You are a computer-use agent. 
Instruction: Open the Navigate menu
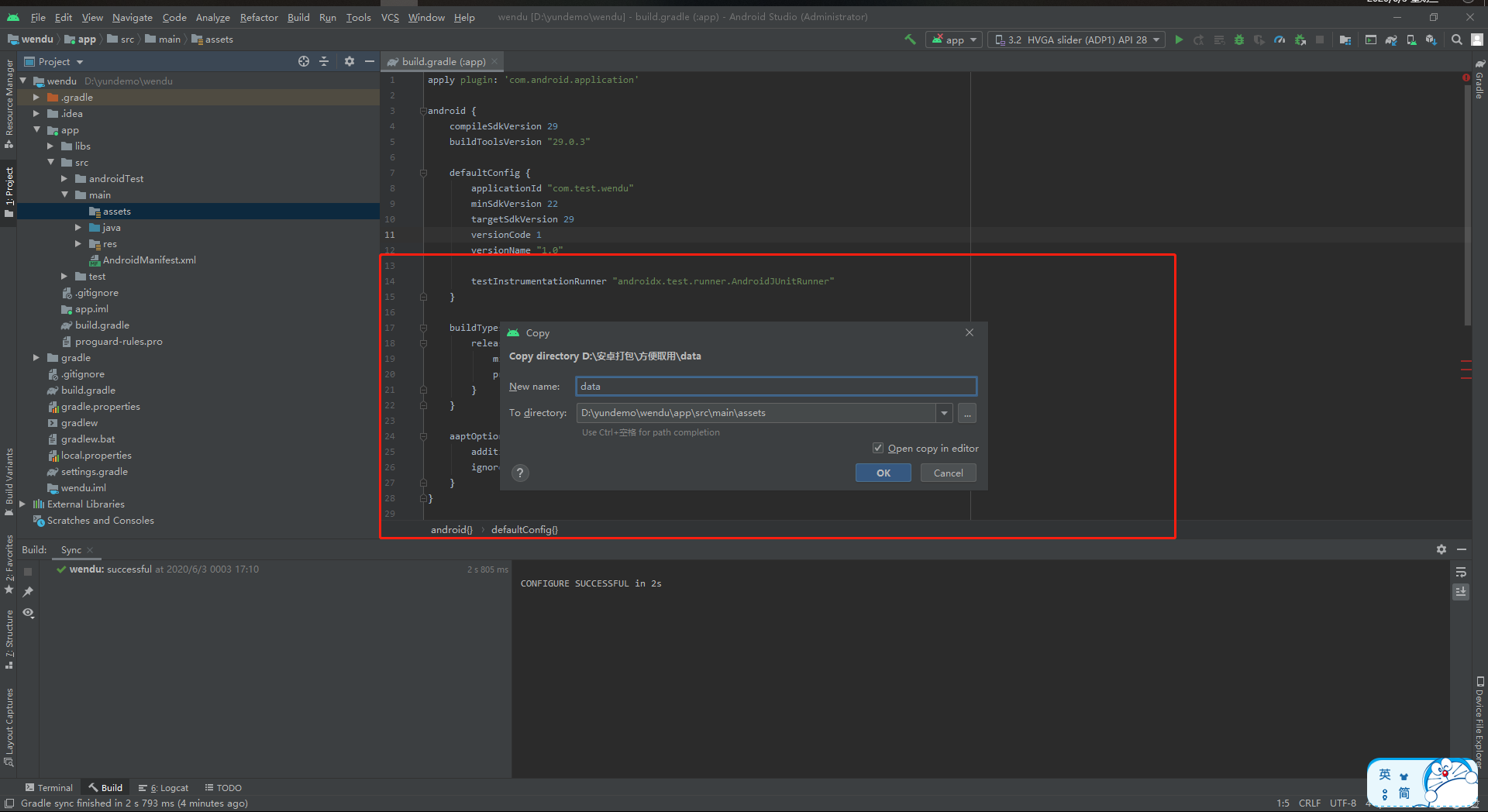[x=132, y=17]
